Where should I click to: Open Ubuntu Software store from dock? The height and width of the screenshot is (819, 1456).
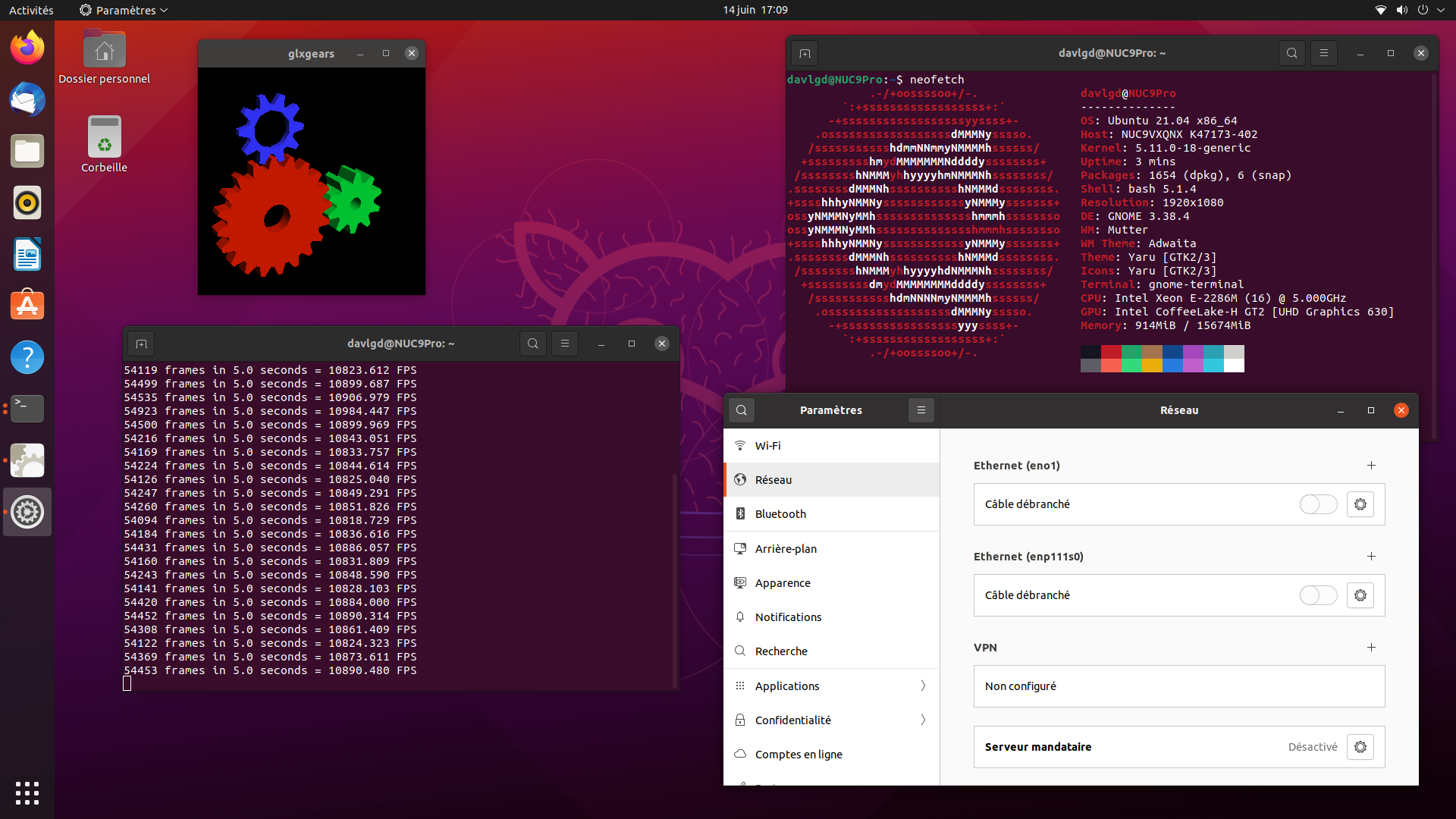point(27,306)
